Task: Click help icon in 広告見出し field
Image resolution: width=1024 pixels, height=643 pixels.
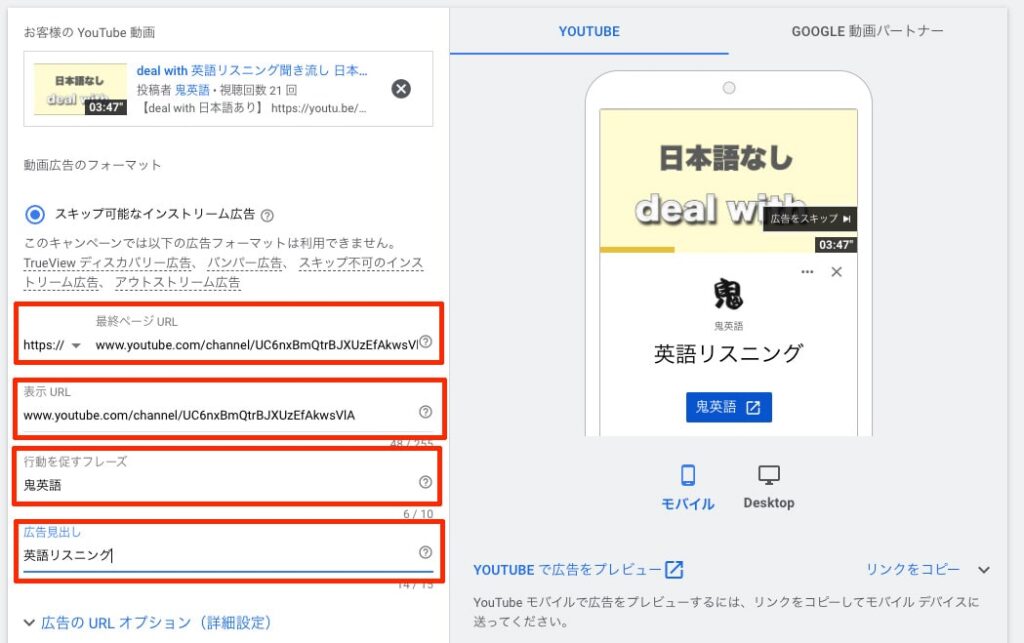Action: click(425, 552)
